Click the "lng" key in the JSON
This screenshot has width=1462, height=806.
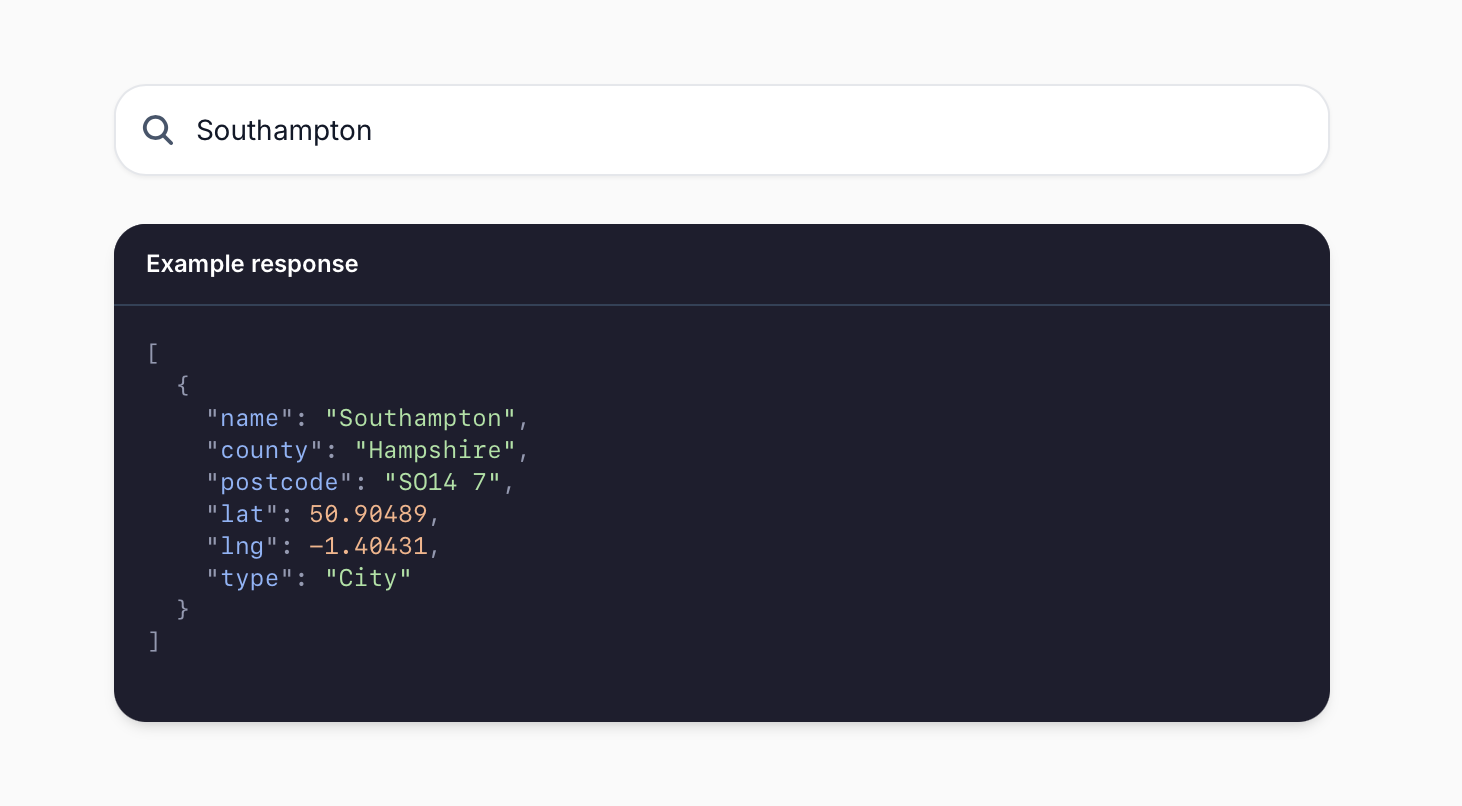(240, 546)
